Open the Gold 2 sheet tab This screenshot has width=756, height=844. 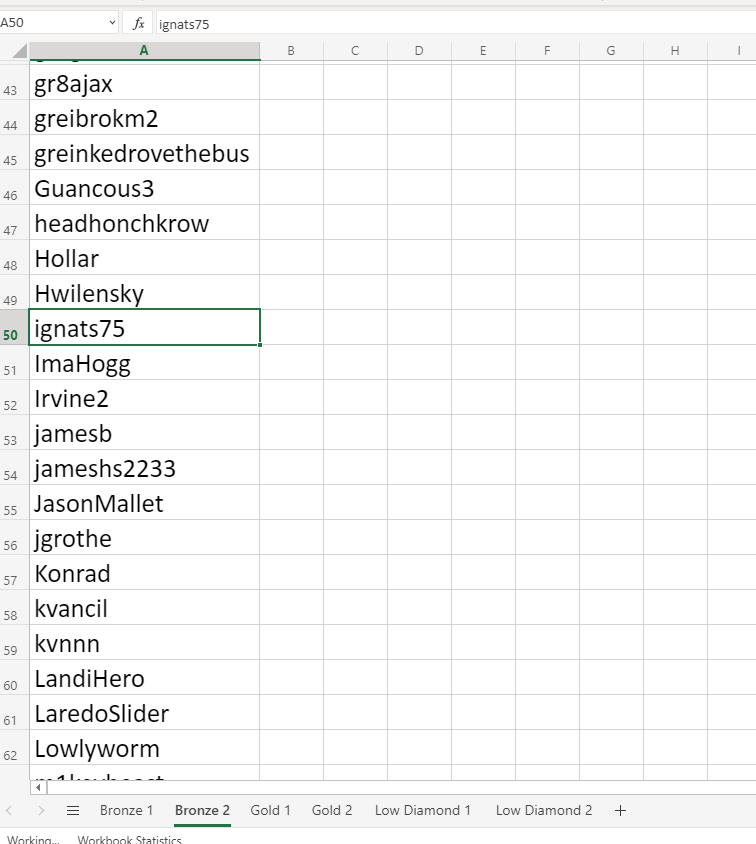332,810
